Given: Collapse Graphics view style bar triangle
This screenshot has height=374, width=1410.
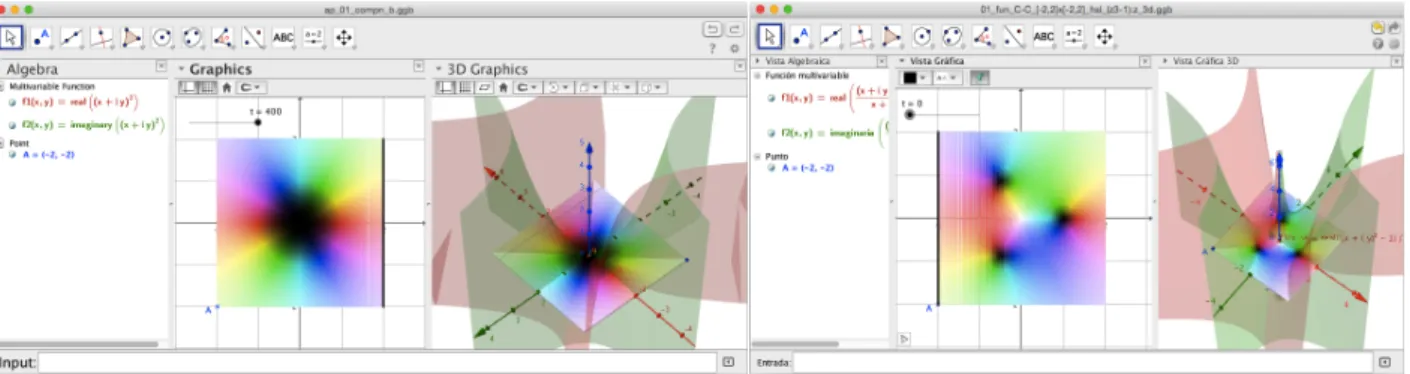Looking at the screenshot, I should click(182, 69).
